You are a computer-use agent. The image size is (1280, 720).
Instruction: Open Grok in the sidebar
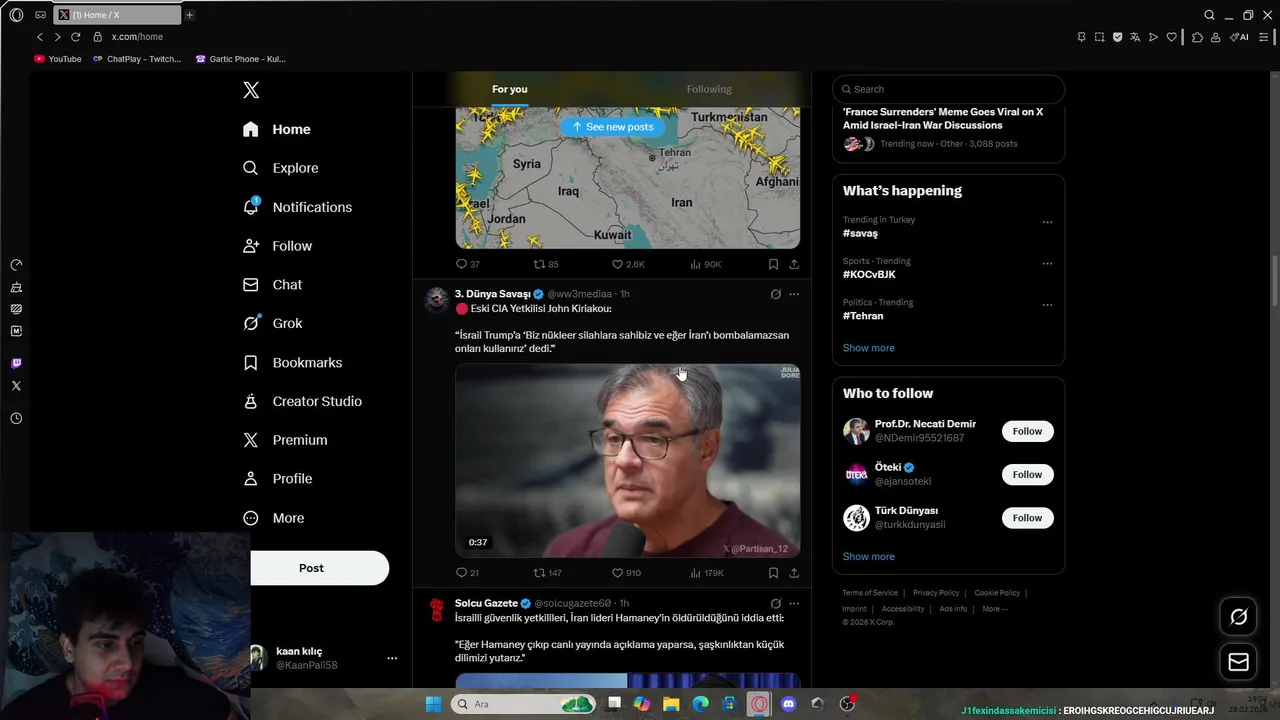tap(273, 323)
